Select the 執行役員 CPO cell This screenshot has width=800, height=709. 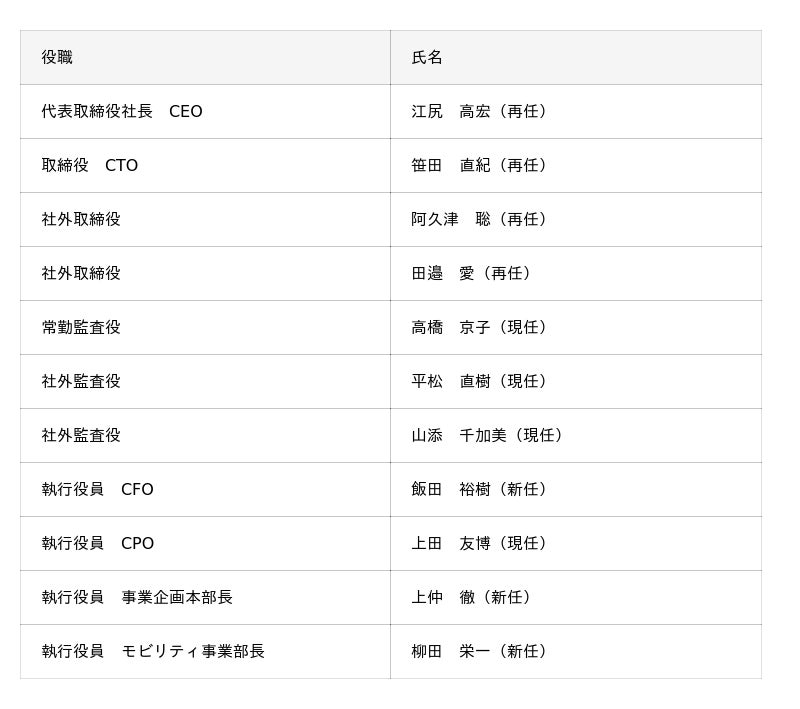click(98, 543)
